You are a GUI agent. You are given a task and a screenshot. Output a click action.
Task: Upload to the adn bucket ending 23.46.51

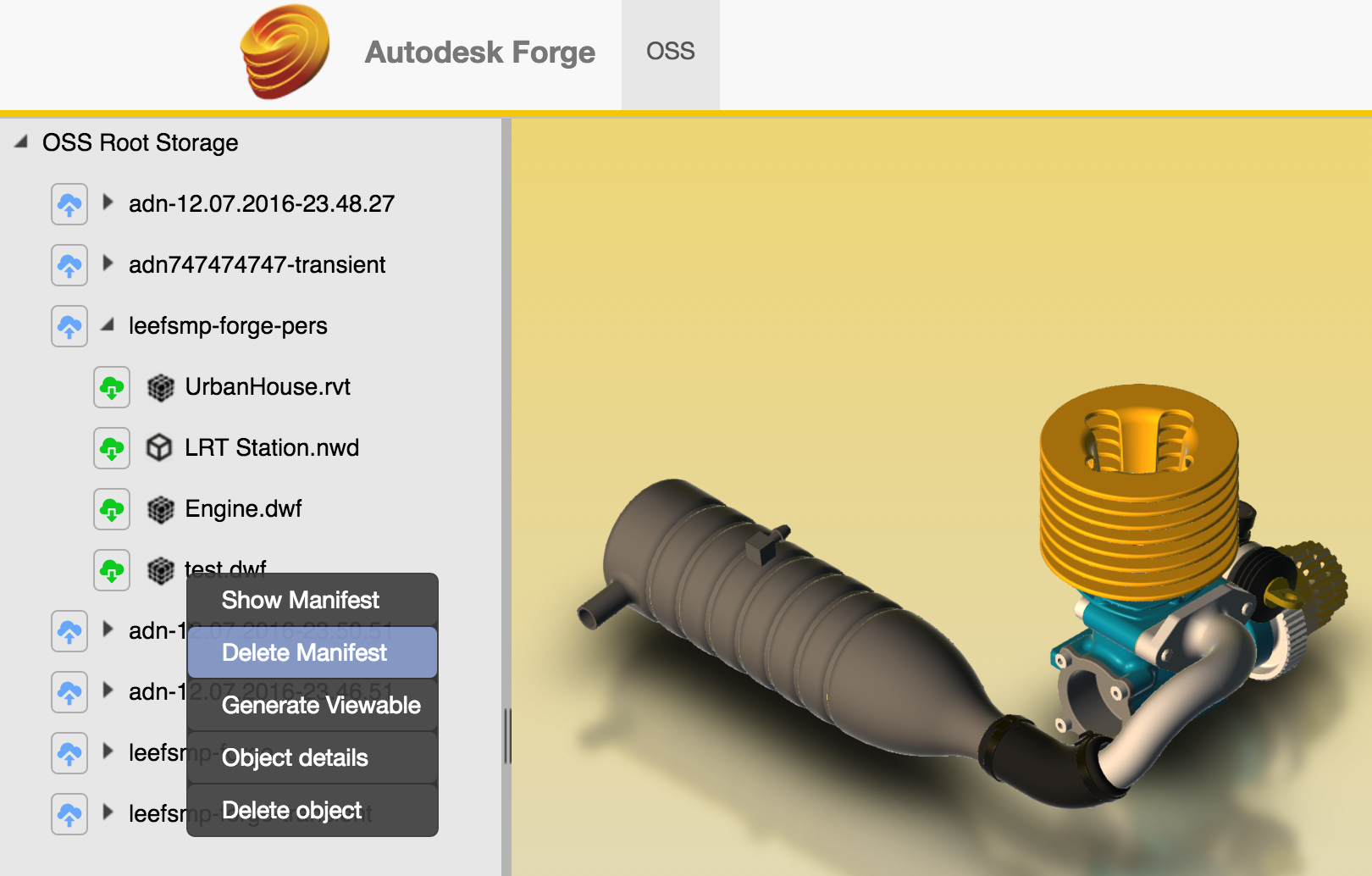(69, 692)
